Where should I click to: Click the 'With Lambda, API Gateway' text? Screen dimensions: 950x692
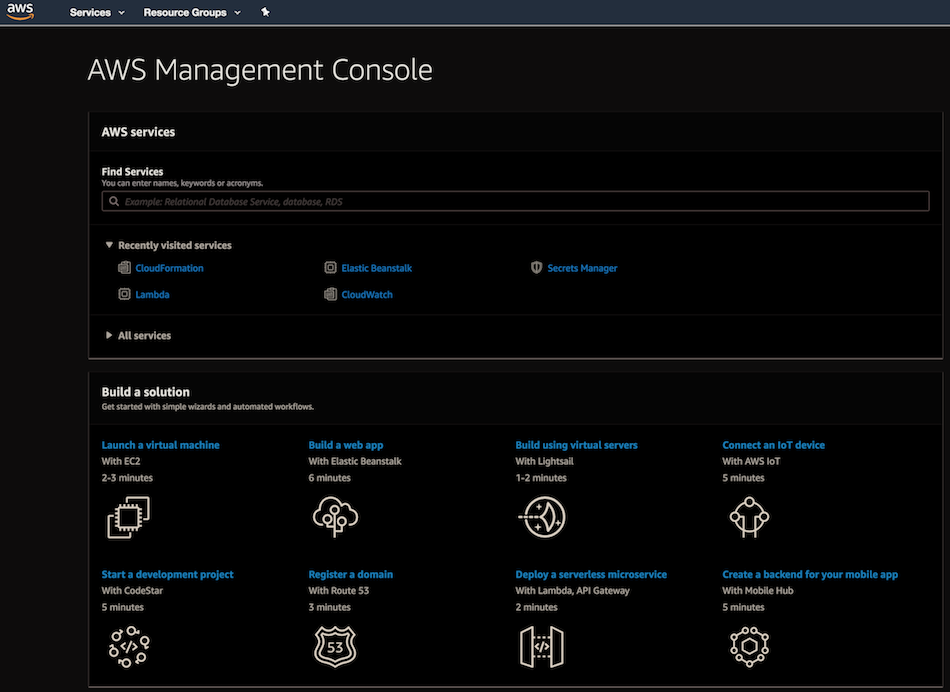pos(572,590)
